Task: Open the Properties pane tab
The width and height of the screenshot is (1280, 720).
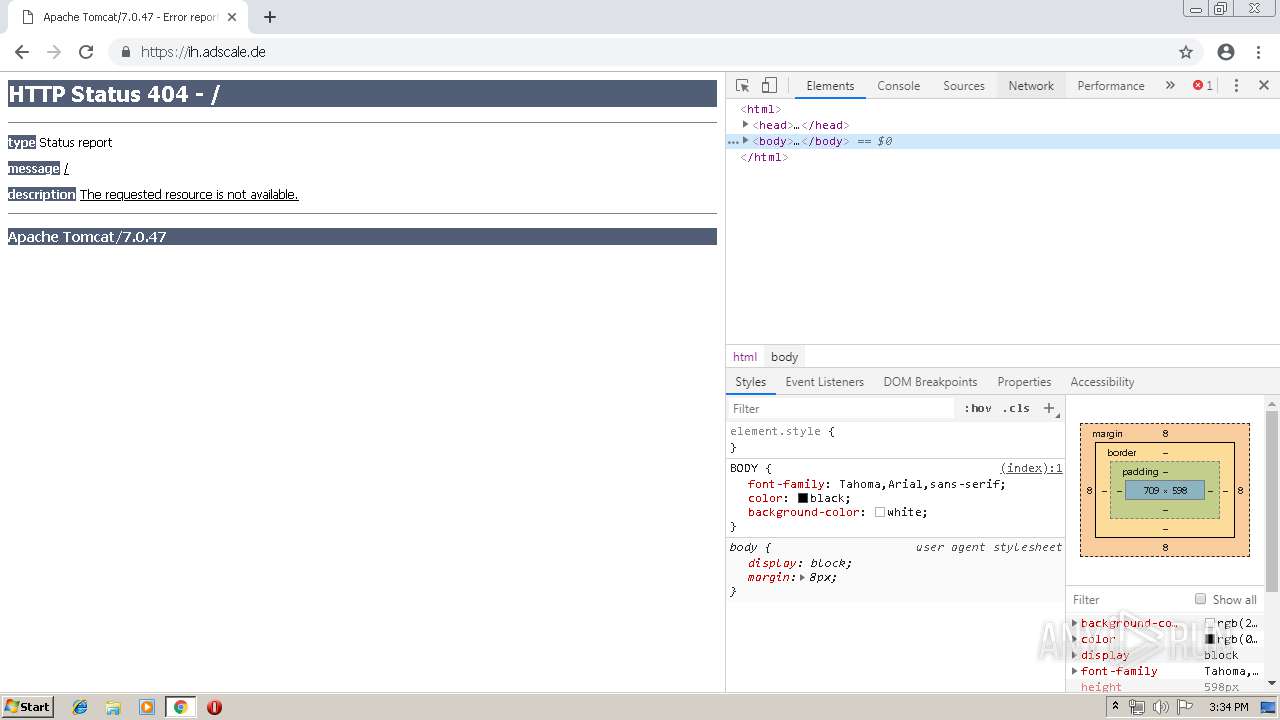Action: [1024, 382]
